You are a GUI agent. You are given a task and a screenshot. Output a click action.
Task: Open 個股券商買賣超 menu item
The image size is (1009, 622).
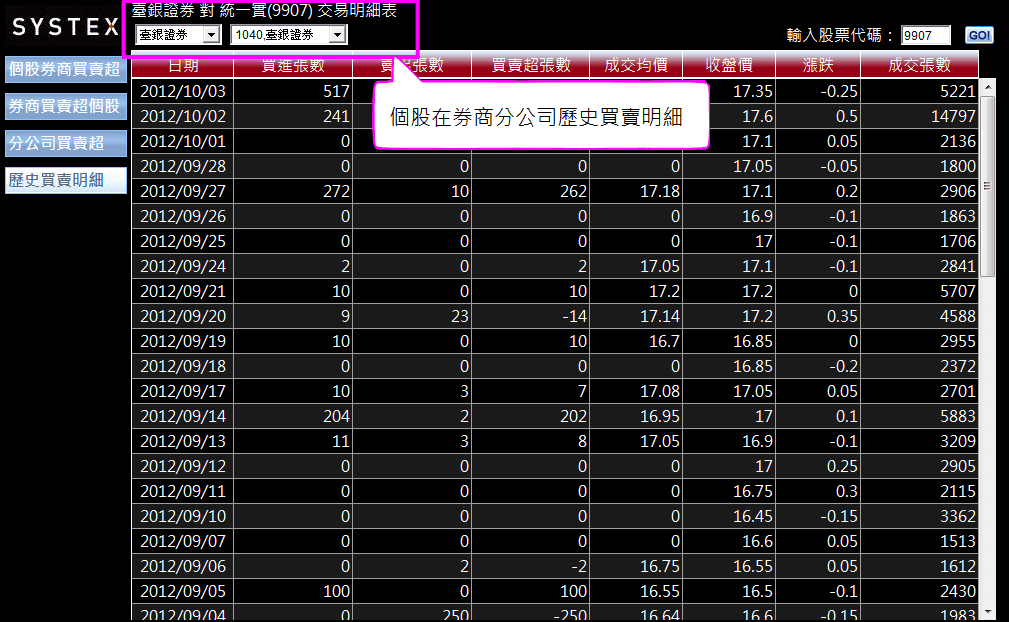point(65,69)
